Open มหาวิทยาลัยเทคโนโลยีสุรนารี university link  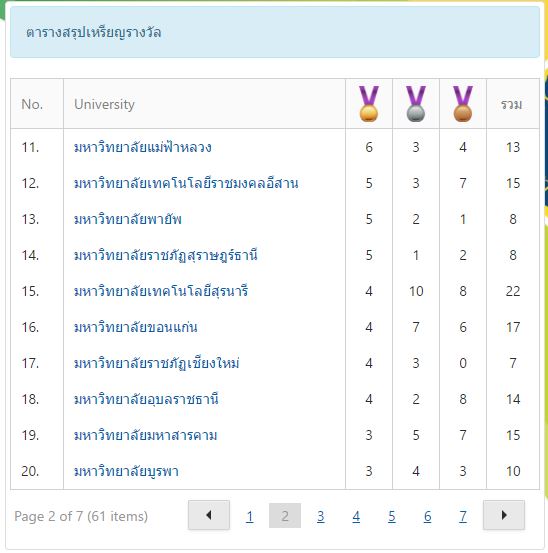click(161, 291)
